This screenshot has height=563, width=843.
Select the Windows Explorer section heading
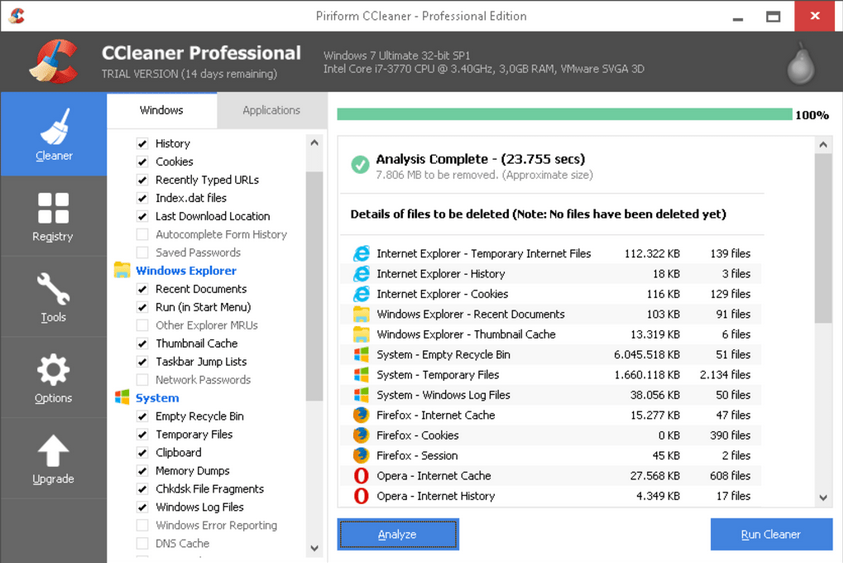[186, 270]
